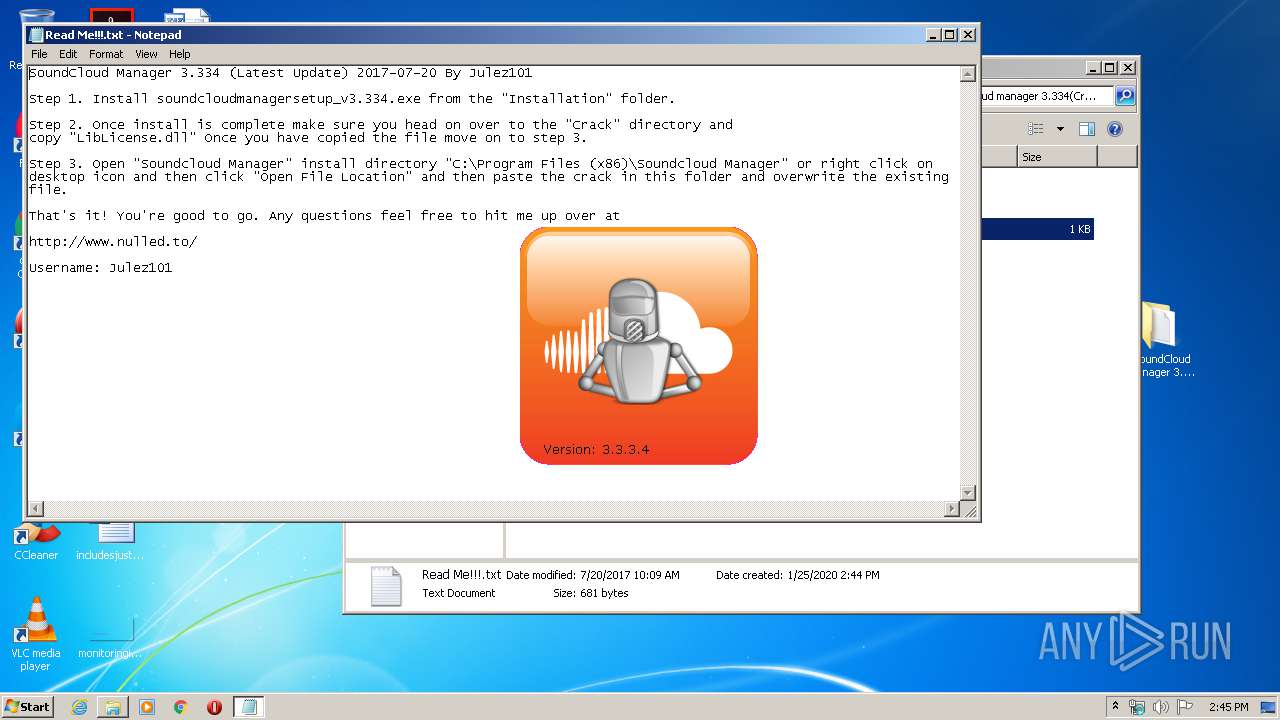The width and height of the screenshot is (1280, 720).
Task: Open the volume speaker tray icon
Action: coord(1161,707)
